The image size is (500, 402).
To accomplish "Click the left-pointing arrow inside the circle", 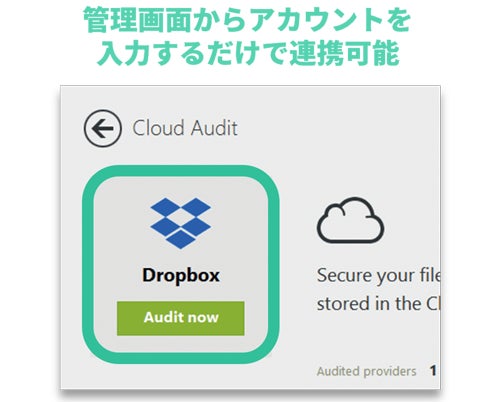I will (102, 129).
